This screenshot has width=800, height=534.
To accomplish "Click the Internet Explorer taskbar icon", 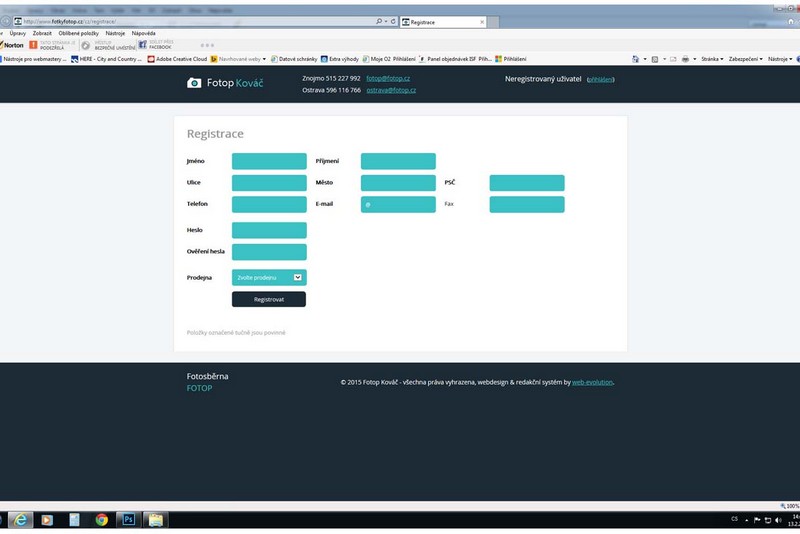I will [x=19, y=520].
